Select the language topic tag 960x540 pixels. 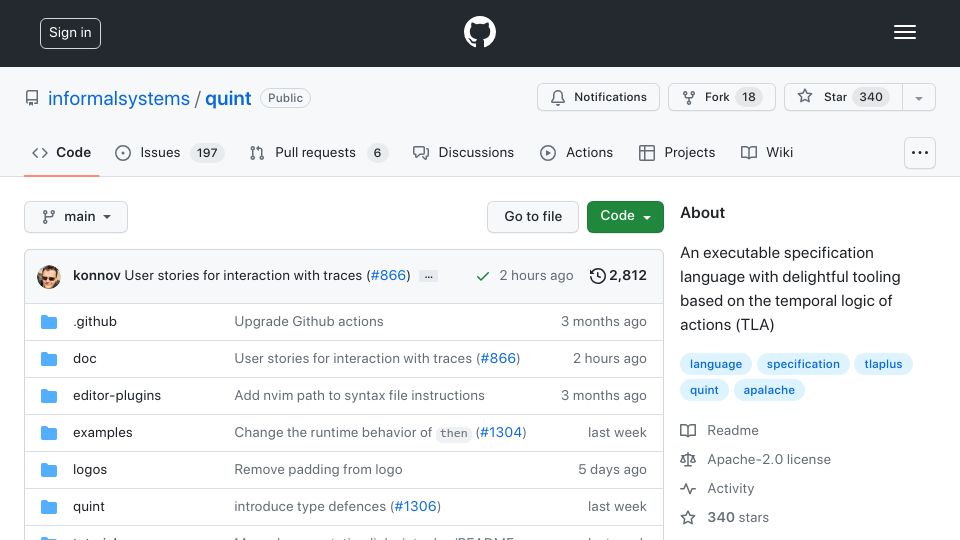(x=716, y=364)
